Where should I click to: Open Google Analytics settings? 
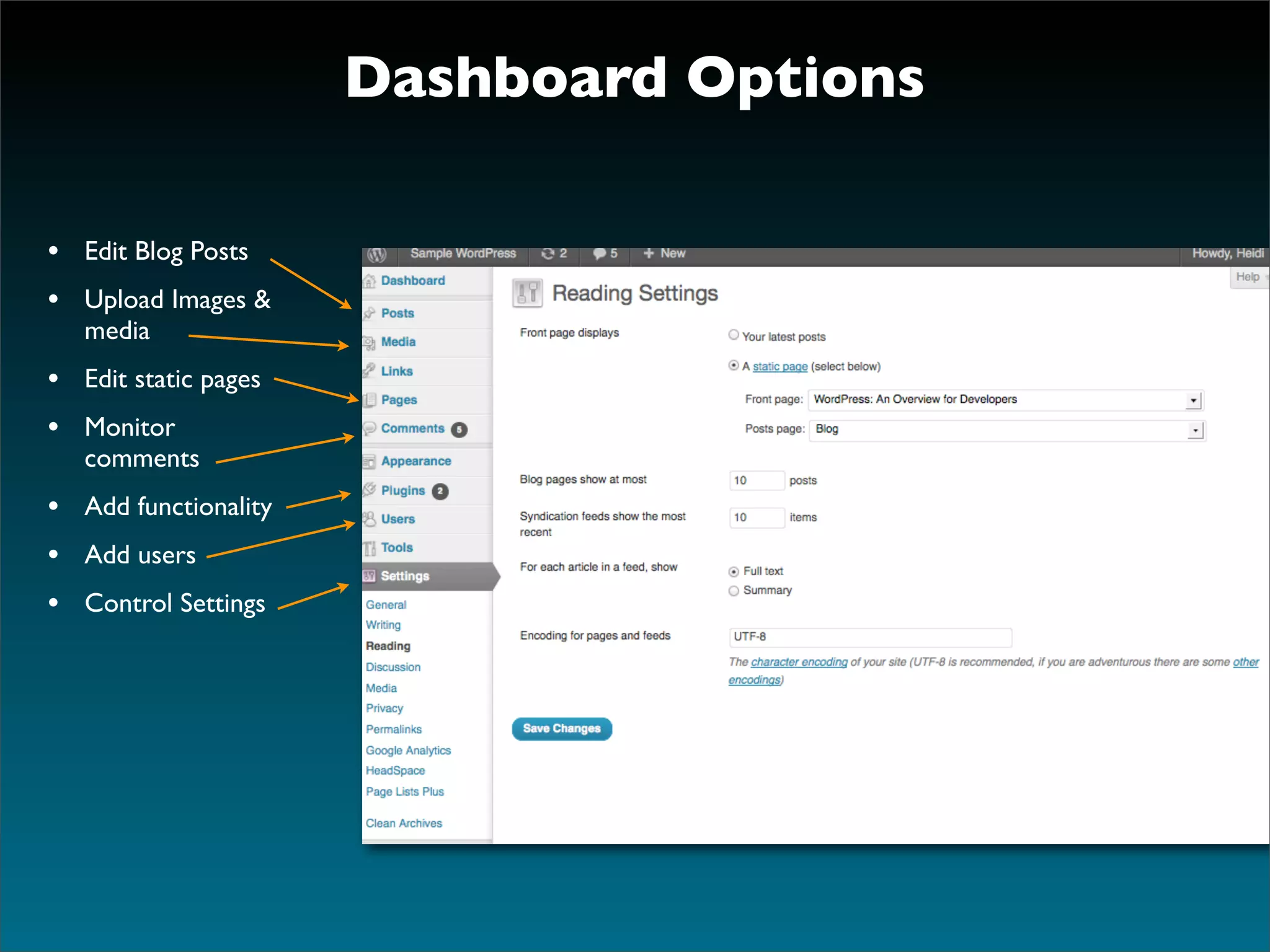pos(408,751)
